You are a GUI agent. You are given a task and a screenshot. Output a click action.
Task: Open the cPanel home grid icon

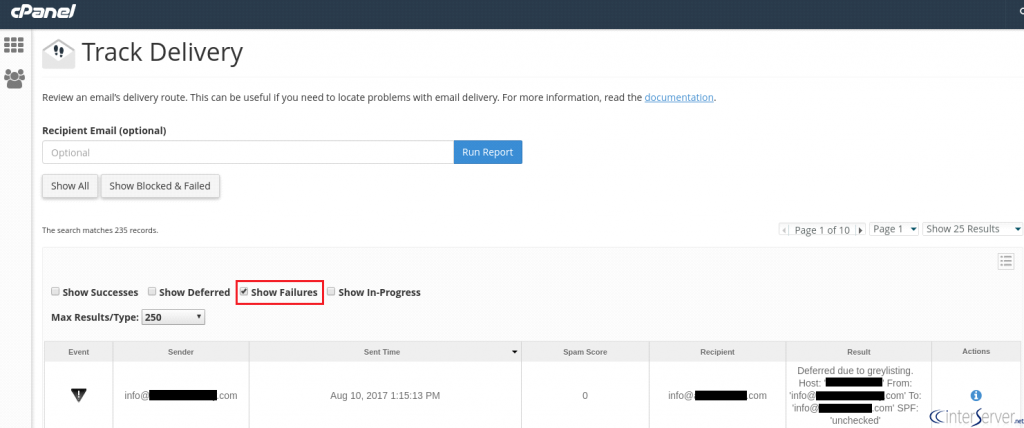click(14, 45)
